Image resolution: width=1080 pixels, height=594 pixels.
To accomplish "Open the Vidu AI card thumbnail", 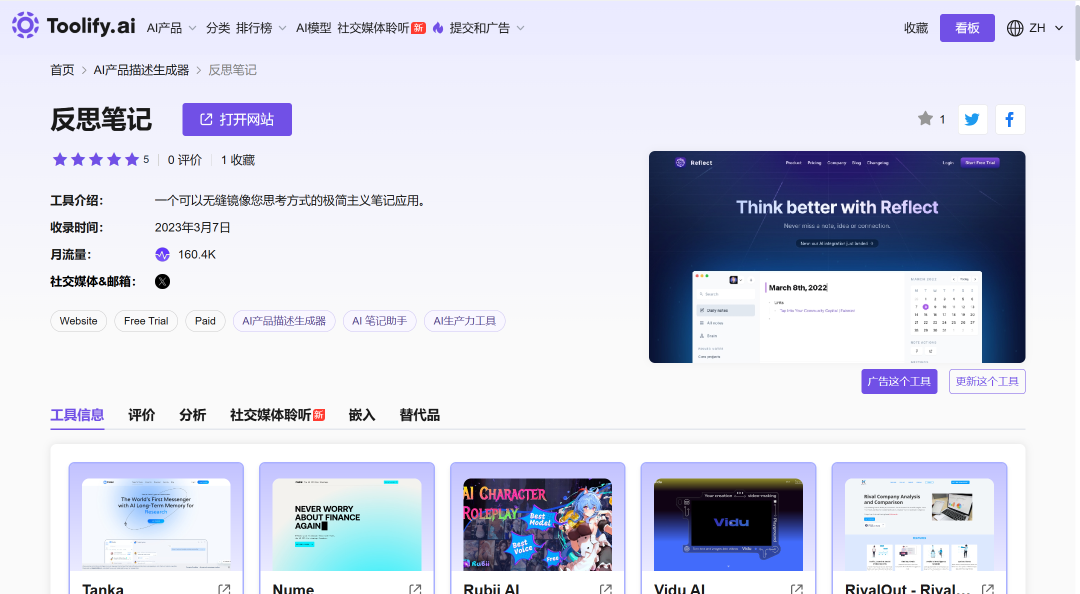I will (x=729, y=524).
